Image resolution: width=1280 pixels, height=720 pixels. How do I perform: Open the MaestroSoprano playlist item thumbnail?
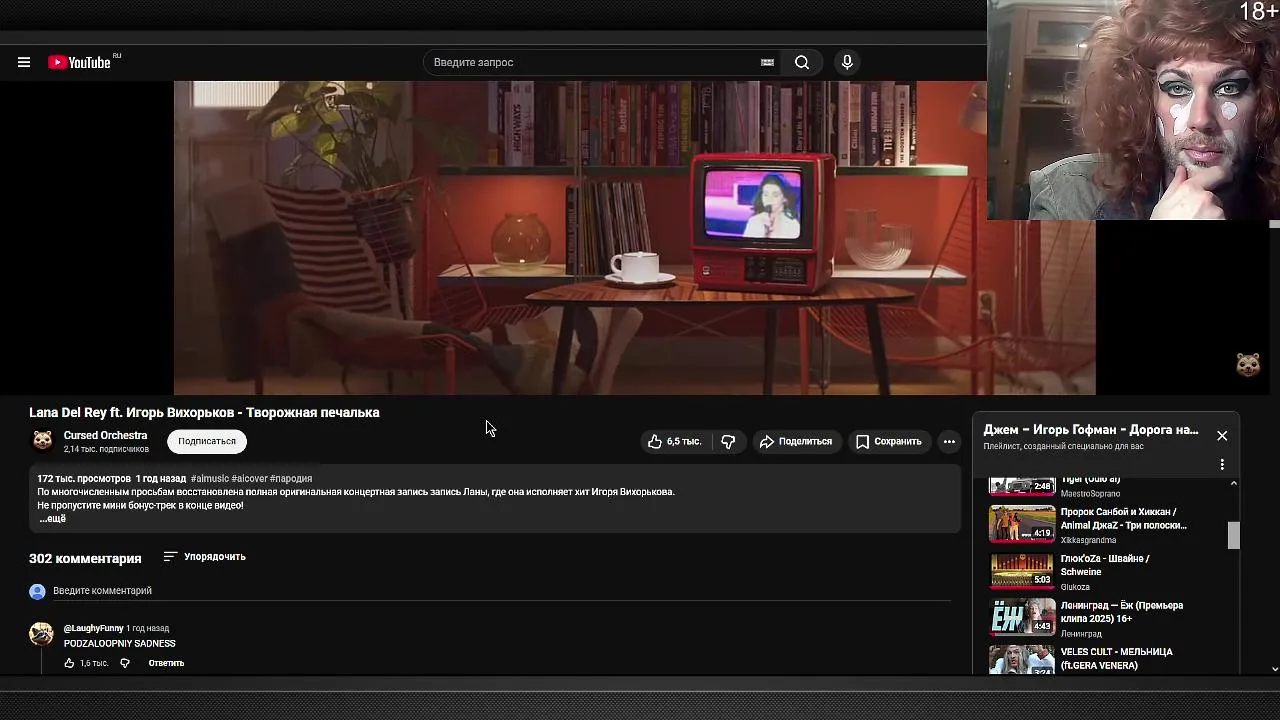[1022, 487]
